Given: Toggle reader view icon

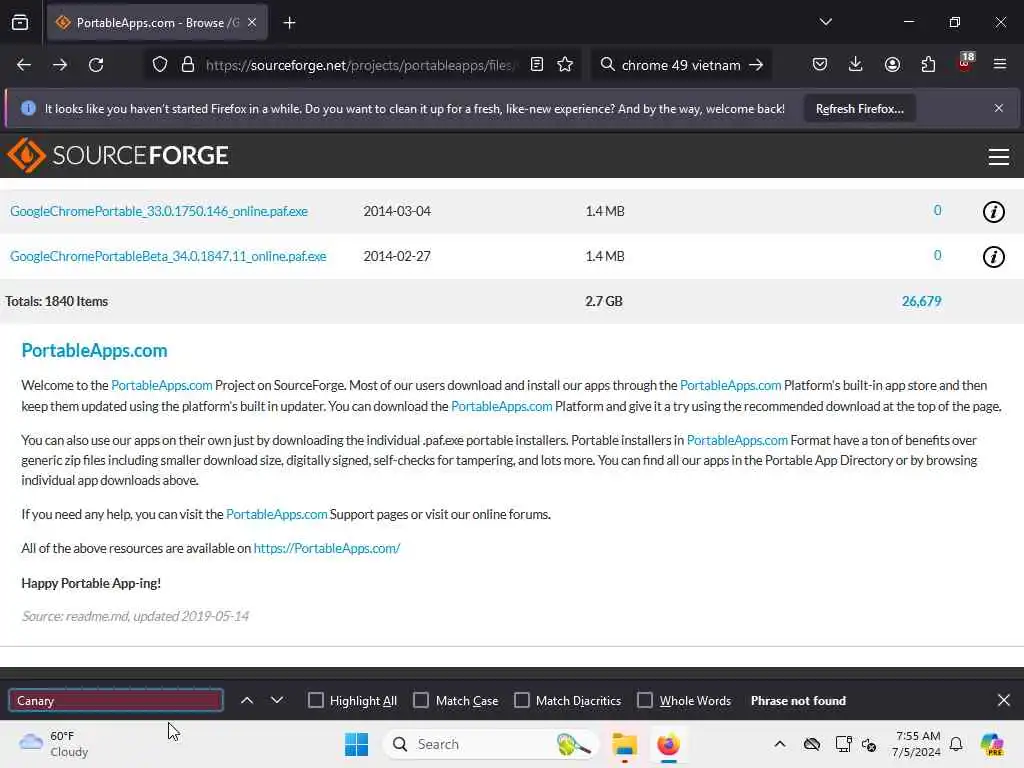Looking at the screenshot, I should click(537, 65).
